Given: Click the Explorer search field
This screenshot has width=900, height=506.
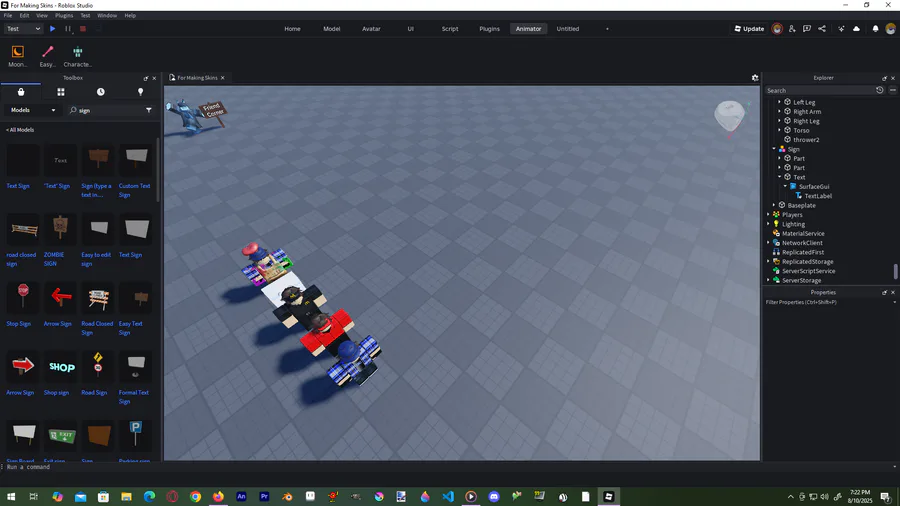Looking at the screenshot, I should 819,91.
